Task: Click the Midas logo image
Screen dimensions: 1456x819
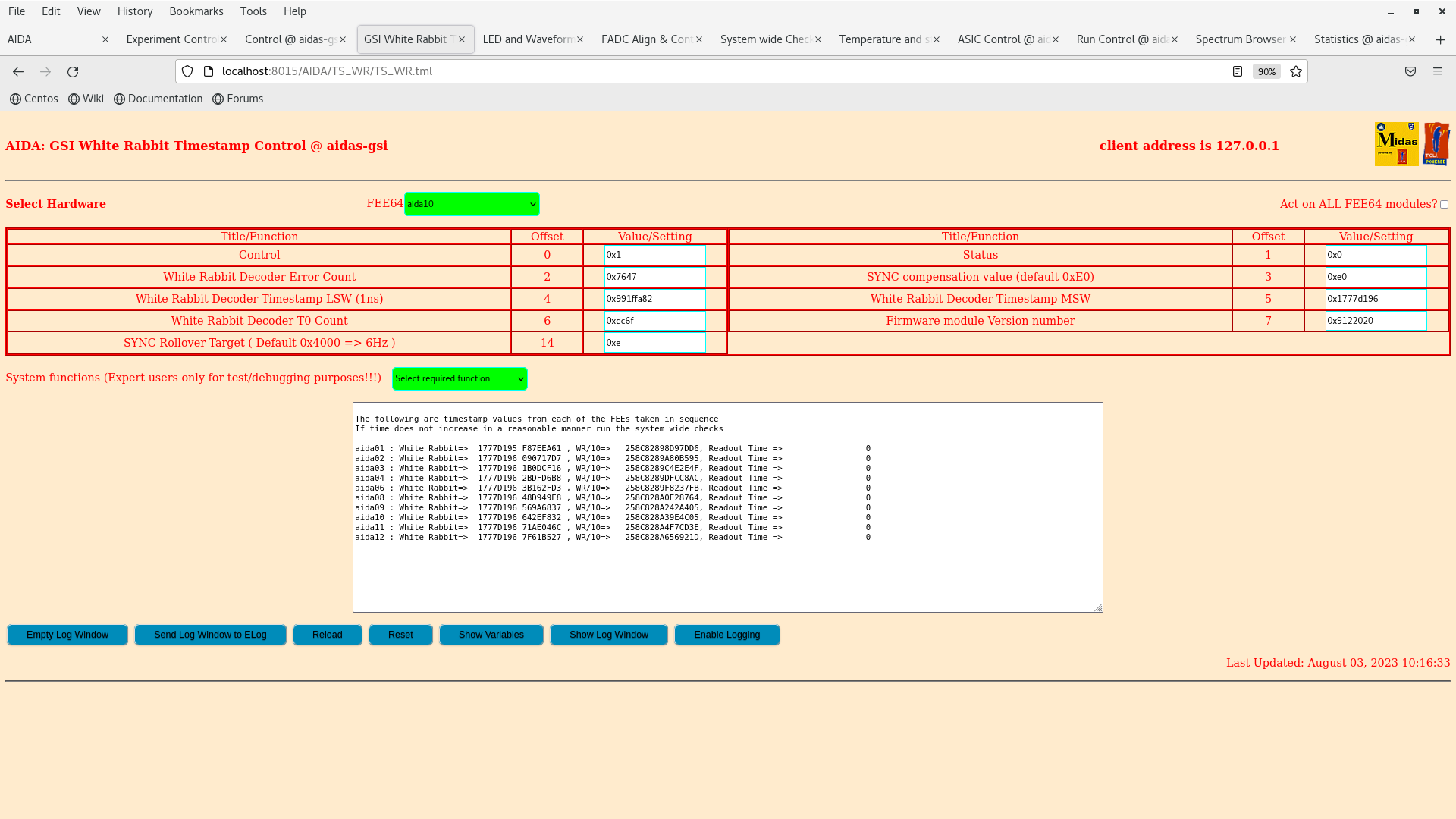Action: pyautogui.click(x=1396, y=144)
